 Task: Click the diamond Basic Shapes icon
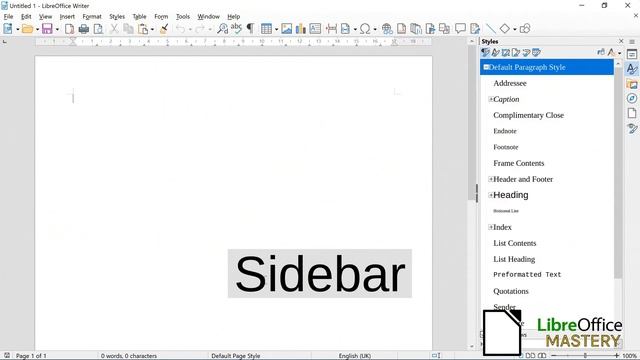(505, 29)
